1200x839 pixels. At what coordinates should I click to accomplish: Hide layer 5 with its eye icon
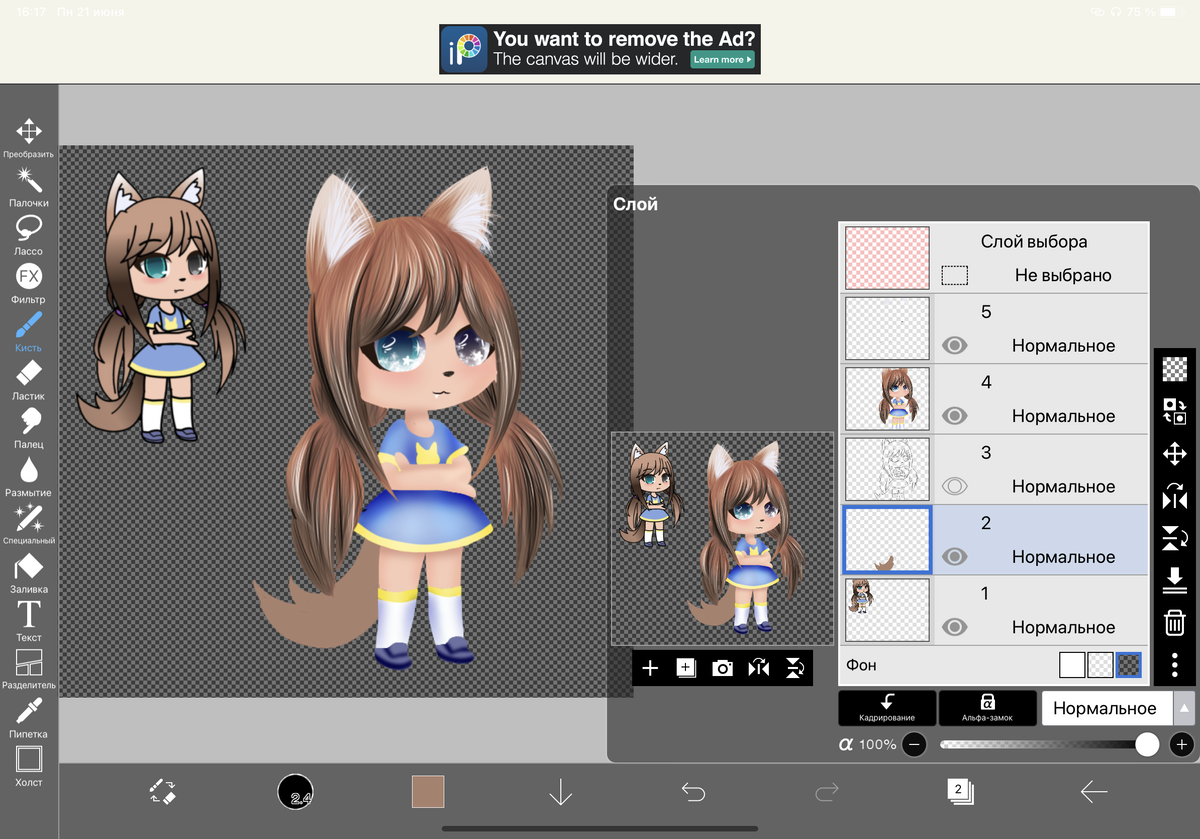coord(955,346)
